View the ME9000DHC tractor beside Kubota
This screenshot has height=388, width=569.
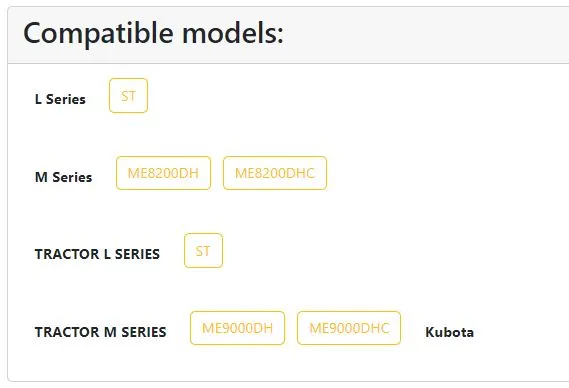[x=349, y=328]
